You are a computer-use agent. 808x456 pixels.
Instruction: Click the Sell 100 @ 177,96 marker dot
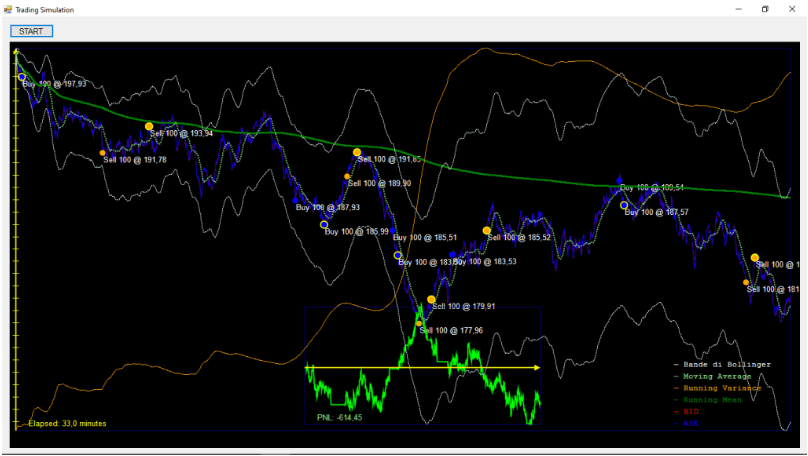coord(419,323)
